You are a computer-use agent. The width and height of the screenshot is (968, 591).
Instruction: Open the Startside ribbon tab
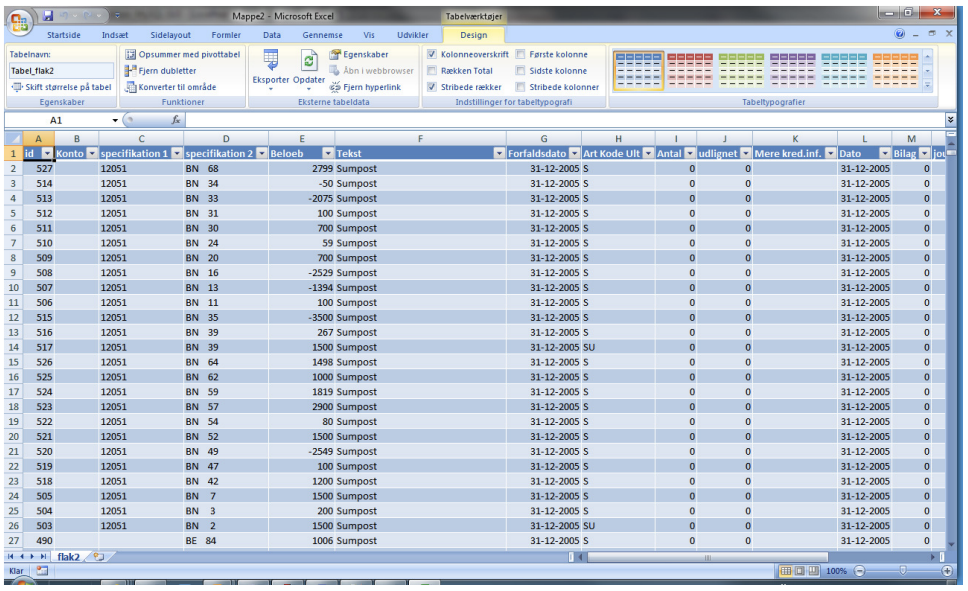(x=64, y=35)
